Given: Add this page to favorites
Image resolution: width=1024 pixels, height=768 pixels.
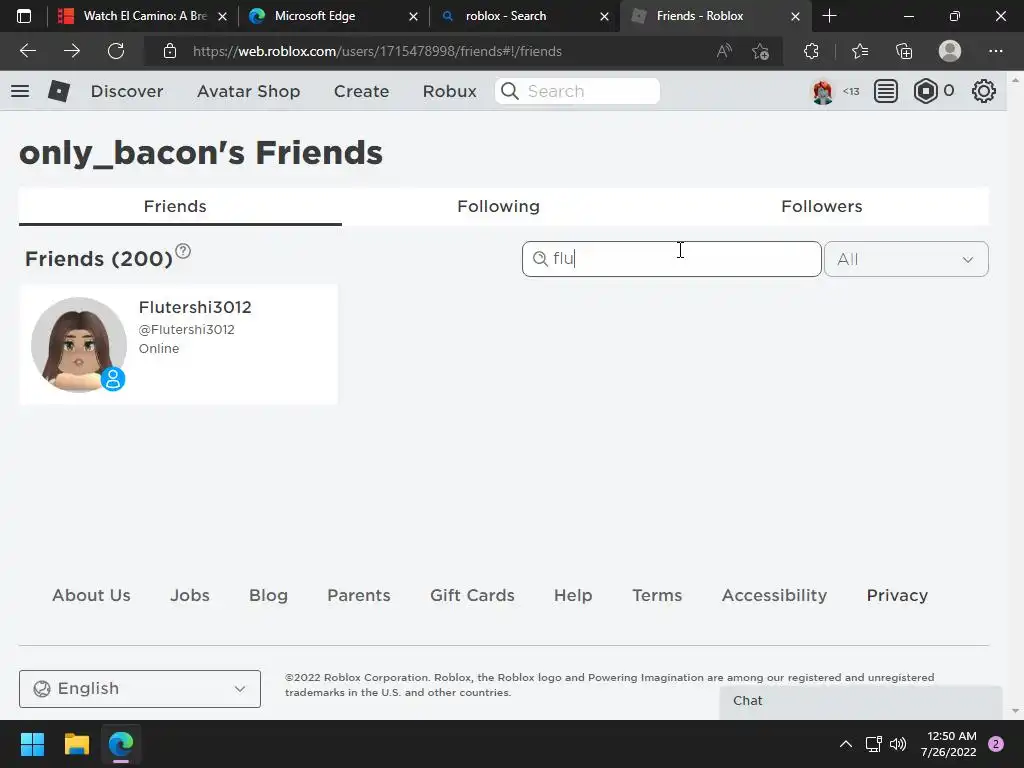Looking at the screenshot, I should pos(760,51).
